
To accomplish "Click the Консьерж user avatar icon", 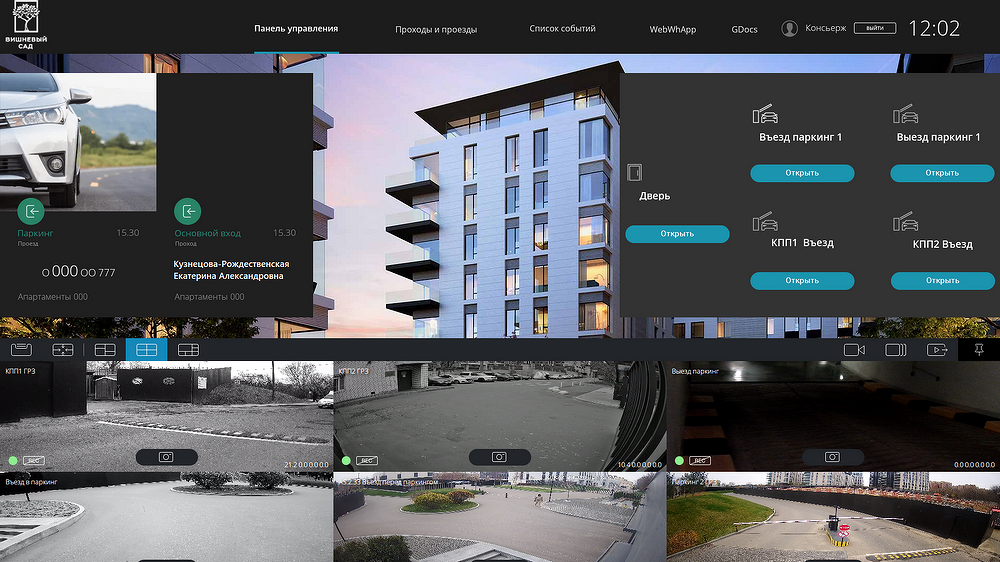I will click(x=790, y=29).
